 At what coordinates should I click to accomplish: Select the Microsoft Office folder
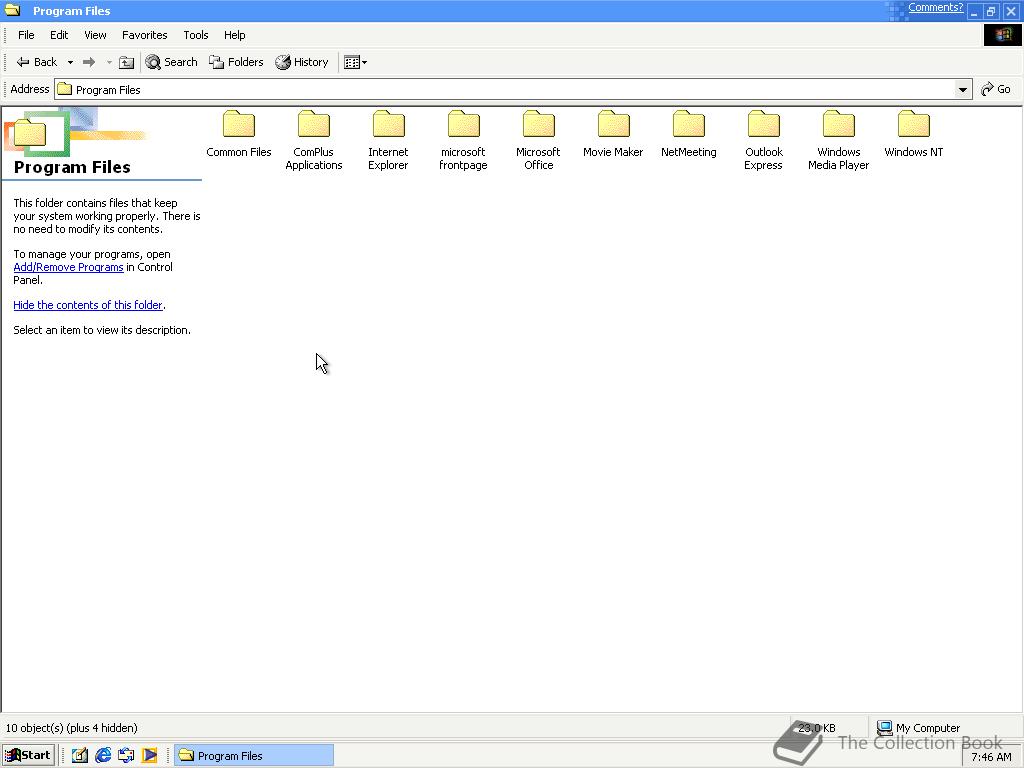[538, 140]
